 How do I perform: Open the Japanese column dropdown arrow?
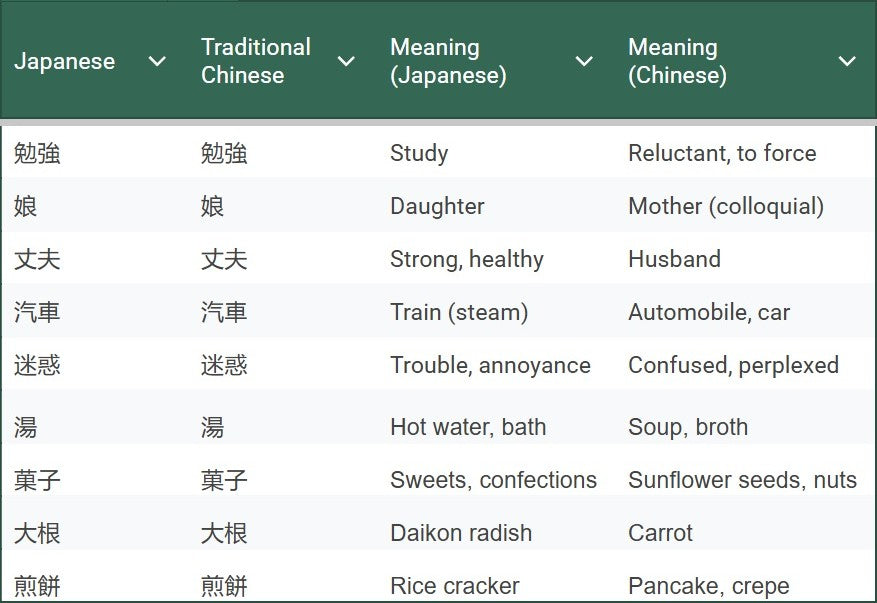point(157,61)
